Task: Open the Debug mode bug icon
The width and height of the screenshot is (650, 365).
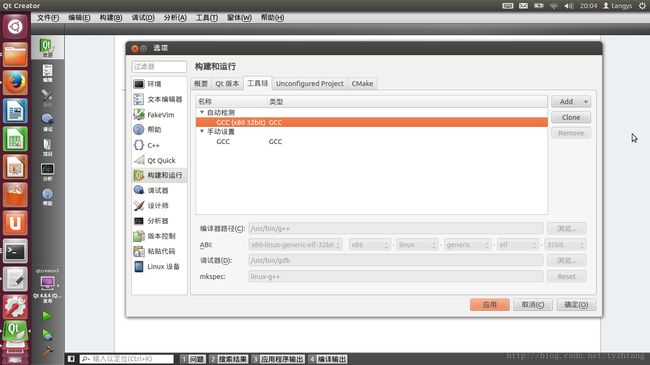Action: tap(47, 122)
